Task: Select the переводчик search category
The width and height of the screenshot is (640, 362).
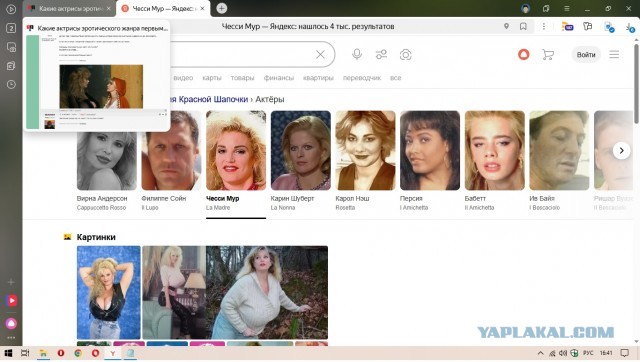Action: pyautogui.click(x=362, y=78)
